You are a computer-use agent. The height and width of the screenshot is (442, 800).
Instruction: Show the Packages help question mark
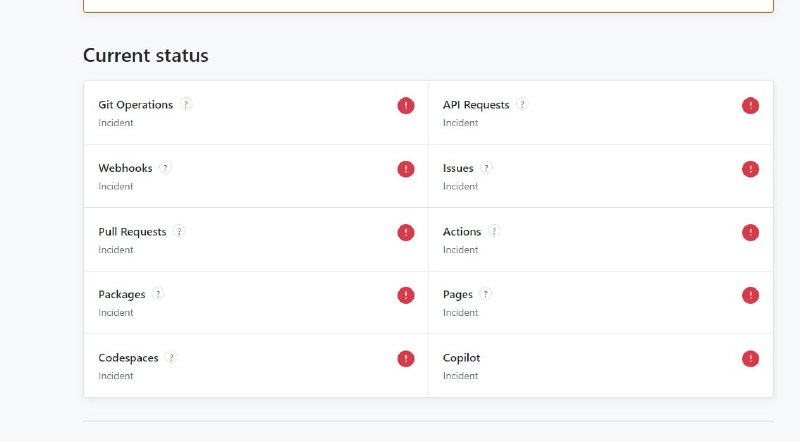click(158, 293)
